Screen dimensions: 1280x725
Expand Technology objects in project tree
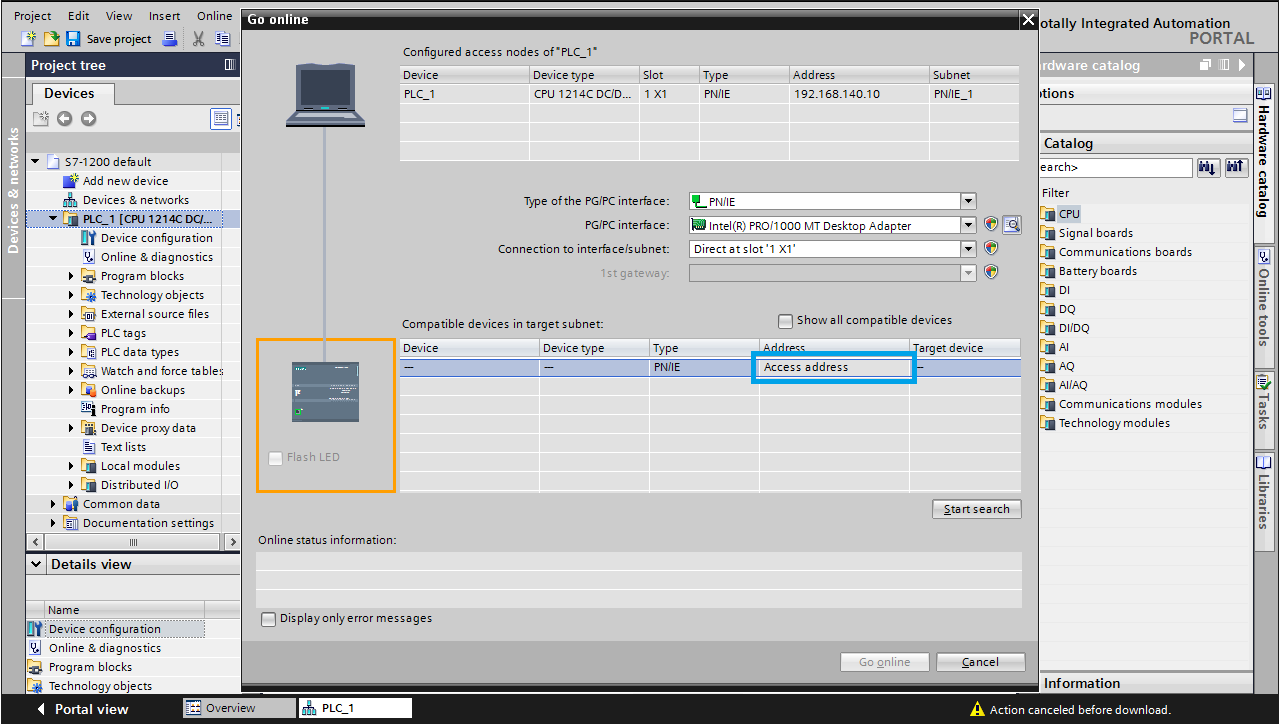(x=72, y=295)
